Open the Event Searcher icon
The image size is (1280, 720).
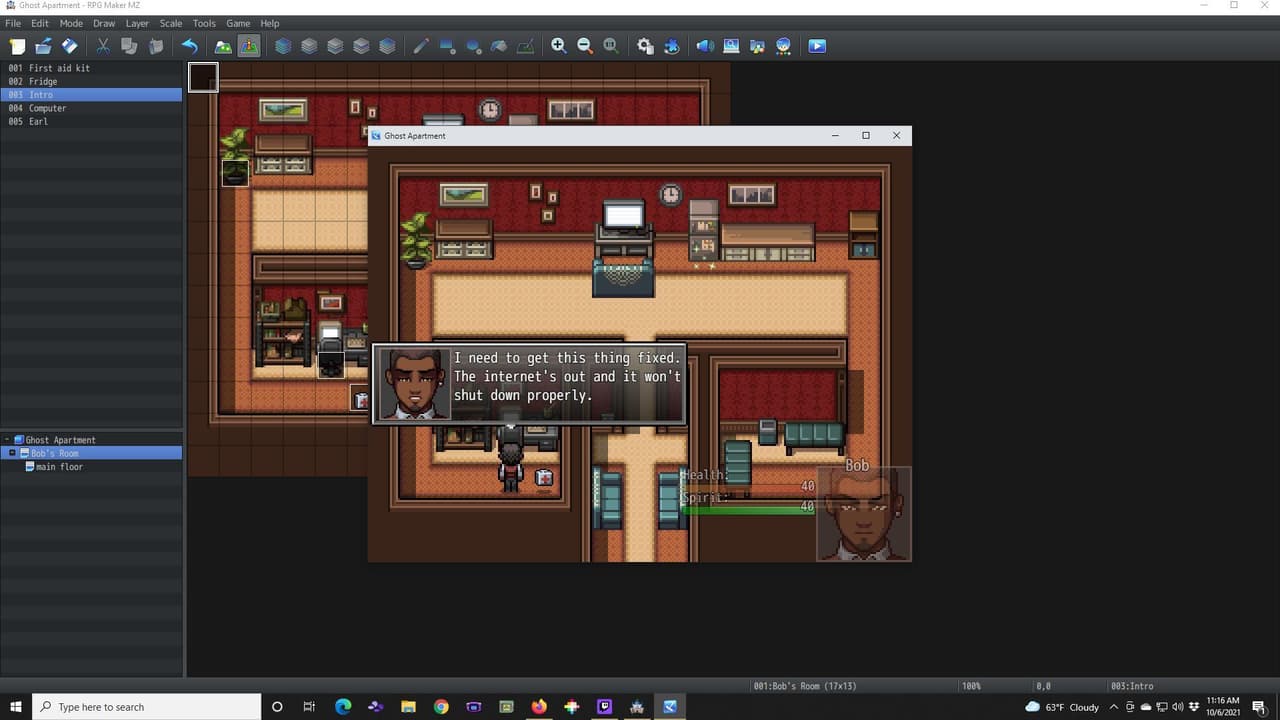731,46
